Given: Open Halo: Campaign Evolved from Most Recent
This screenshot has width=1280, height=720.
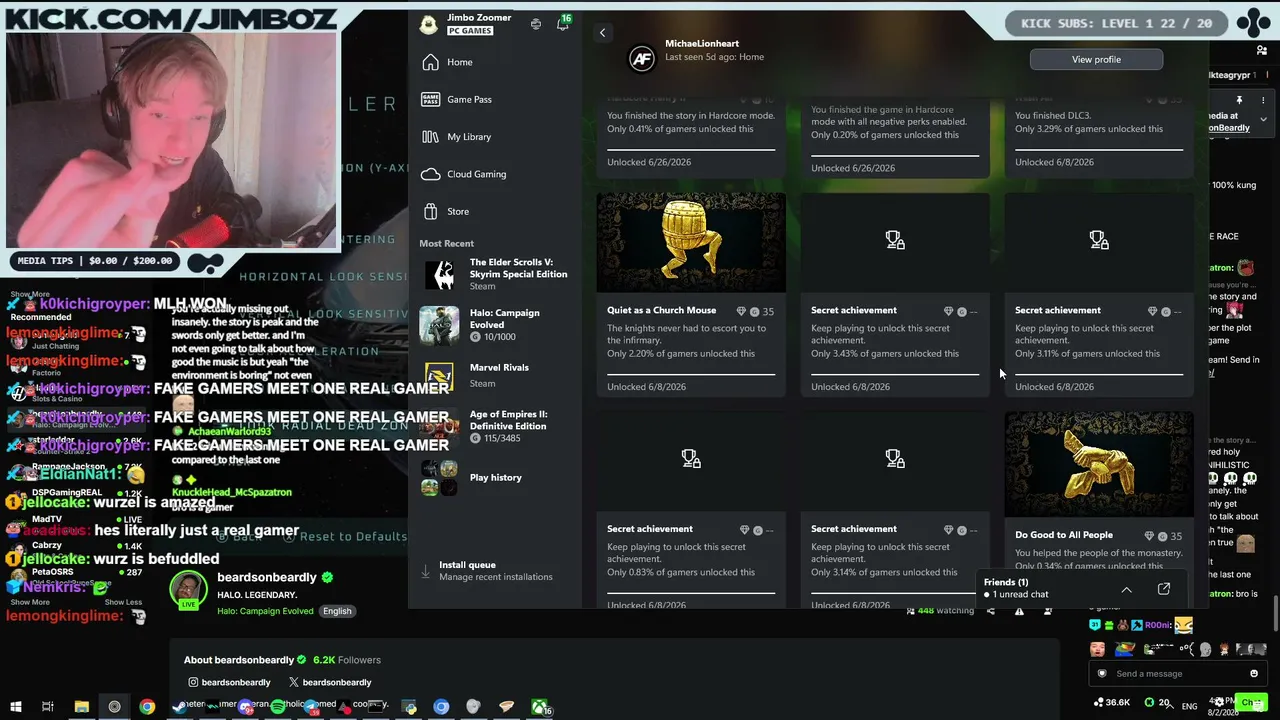Looking at the screenshot, I should tap(495, 324).
